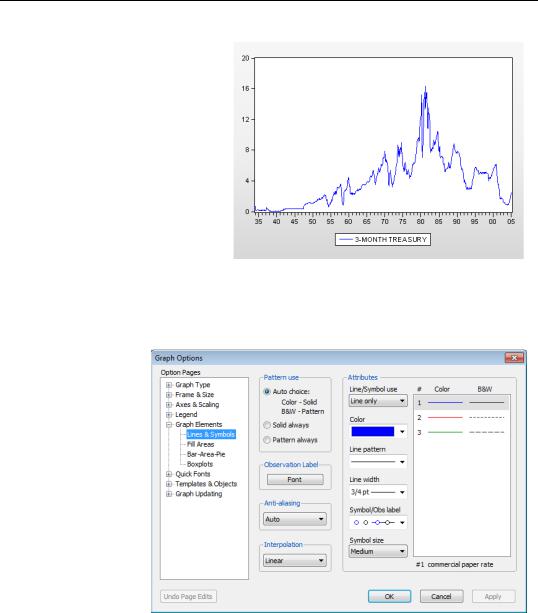Select Graph Updating label in tree

pyautogui.click(x=199, y=494)
